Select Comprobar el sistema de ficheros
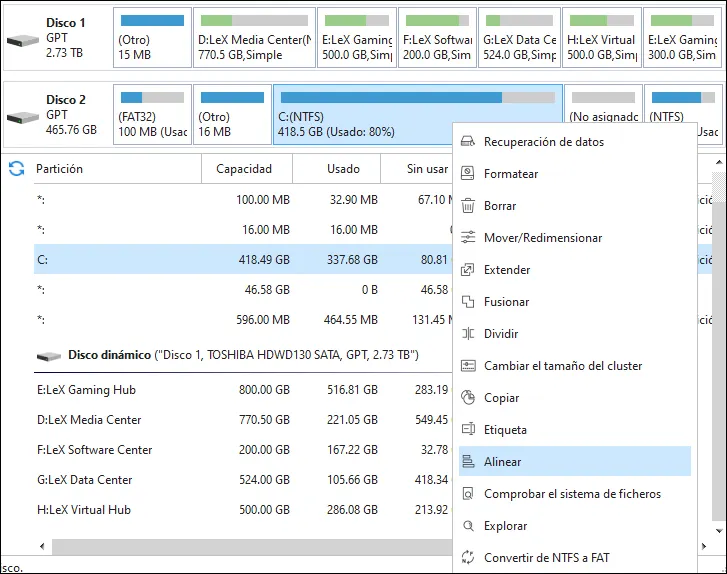 575,493
